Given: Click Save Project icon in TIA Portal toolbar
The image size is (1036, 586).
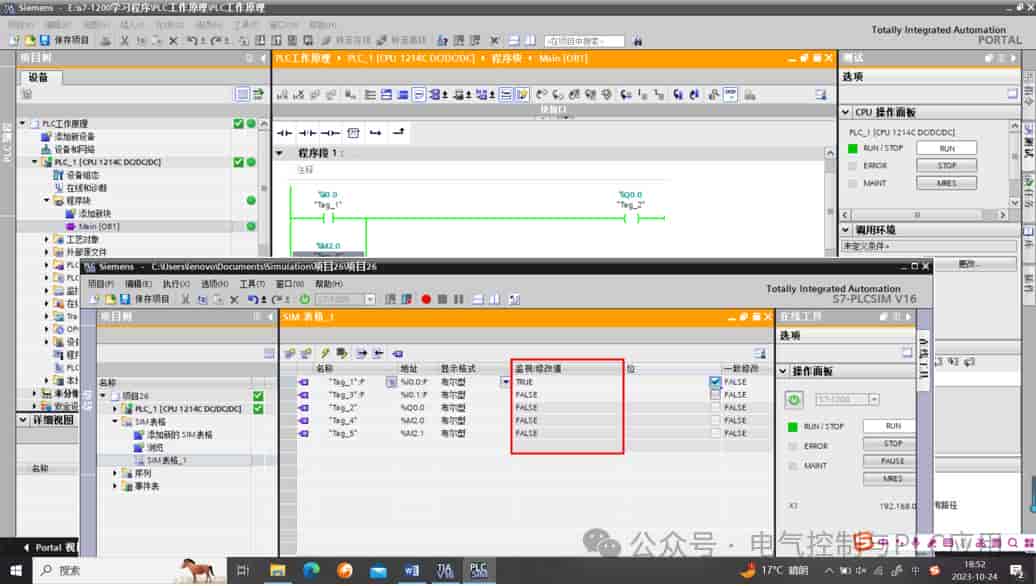Looking at the screenshot, I should coord(44,40).
